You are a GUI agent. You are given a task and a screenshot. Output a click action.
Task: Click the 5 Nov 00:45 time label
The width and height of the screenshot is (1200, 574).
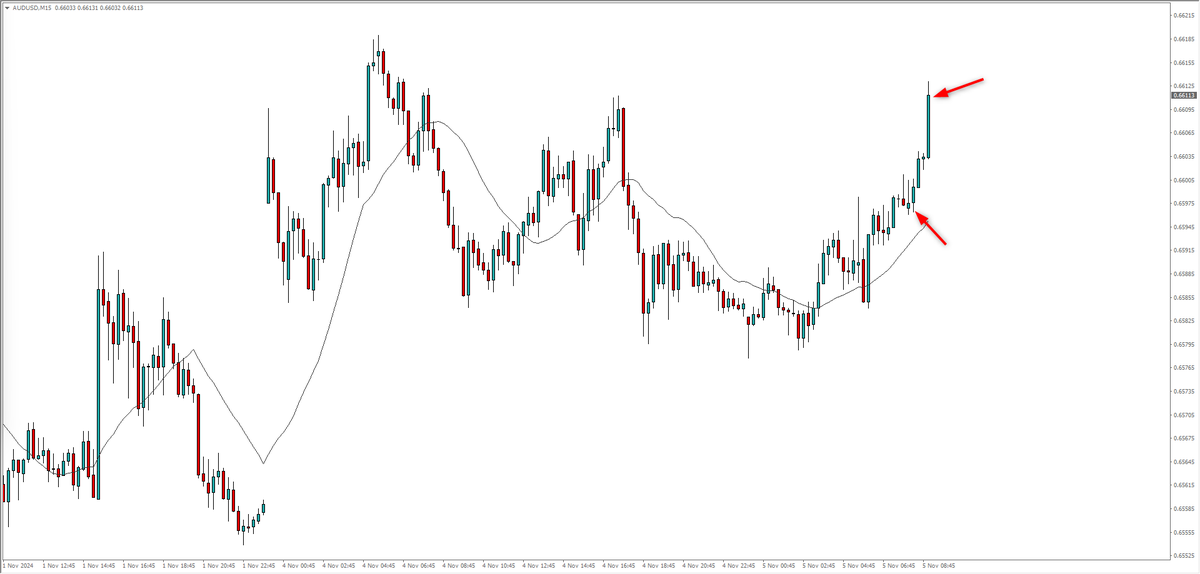(x=778, y=566)
